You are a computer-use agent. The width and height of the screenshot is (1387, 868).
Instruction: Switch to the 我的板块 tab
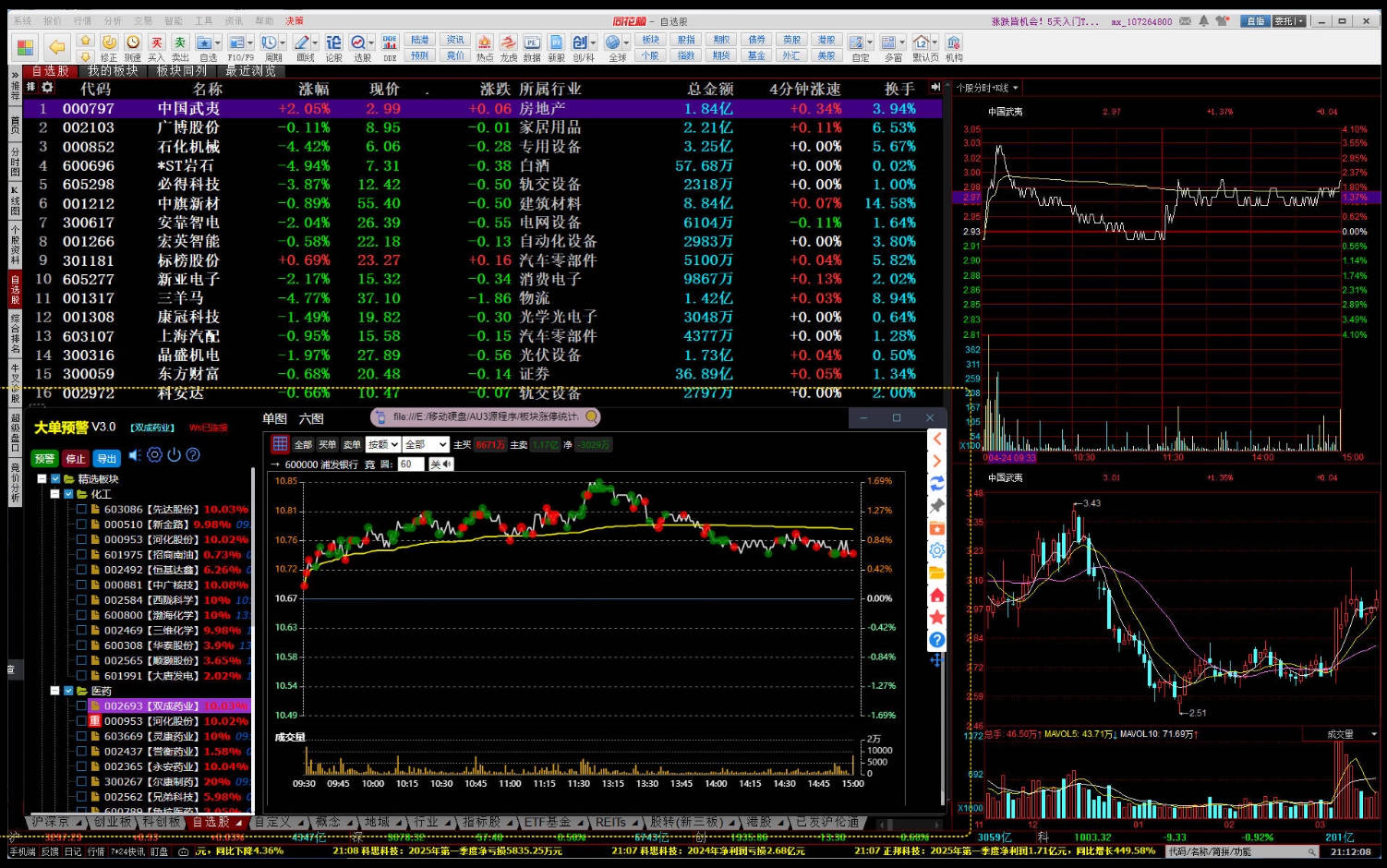[x=113, y=70]
